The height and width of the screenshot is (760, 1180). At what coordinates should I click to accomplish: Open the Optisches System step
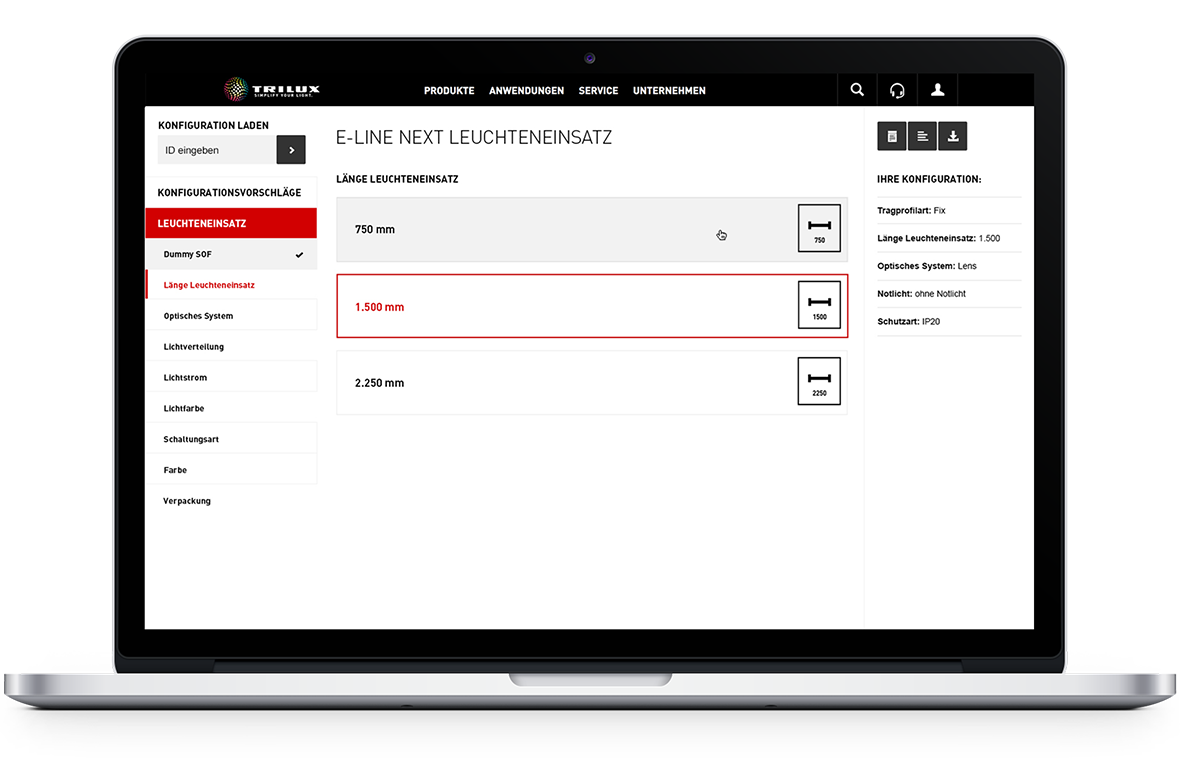231,316
